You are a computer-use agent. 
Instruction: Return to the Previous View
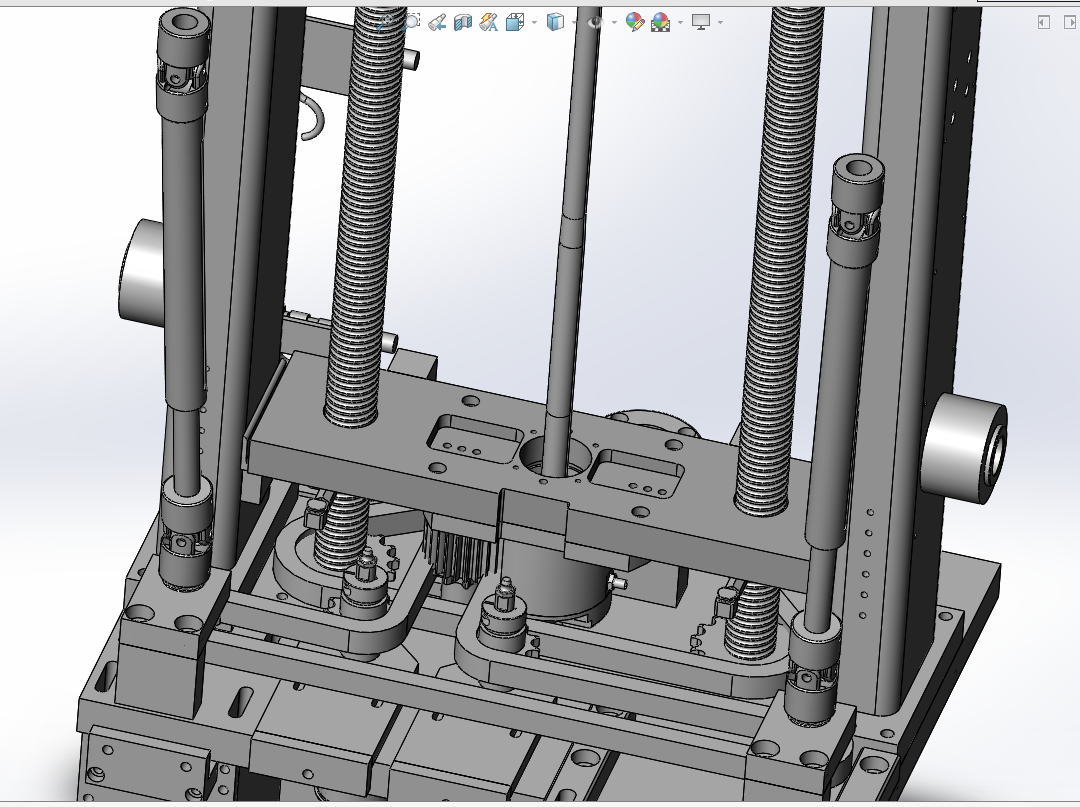[437, 22]
